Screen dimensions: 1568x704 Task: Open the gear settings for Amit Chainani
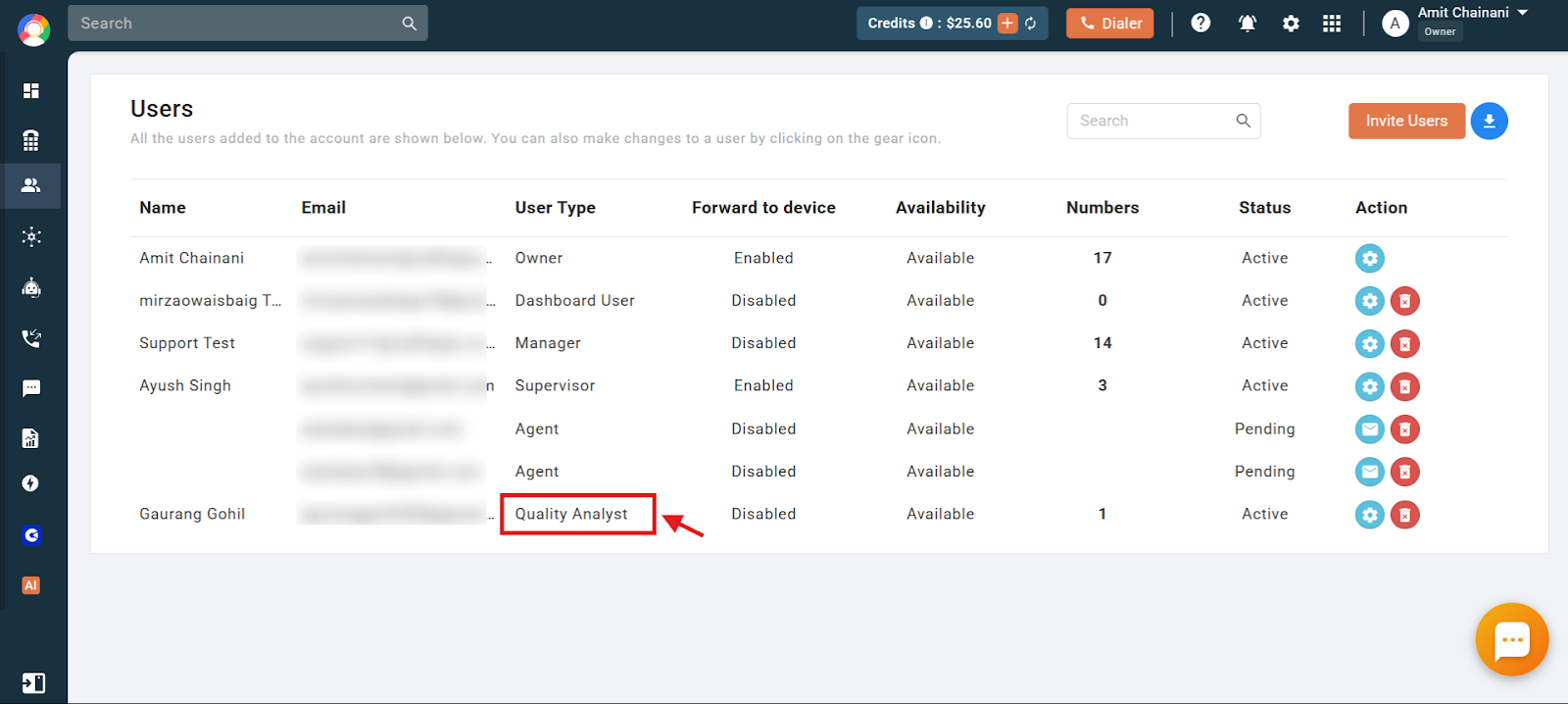coord(1370,258)
